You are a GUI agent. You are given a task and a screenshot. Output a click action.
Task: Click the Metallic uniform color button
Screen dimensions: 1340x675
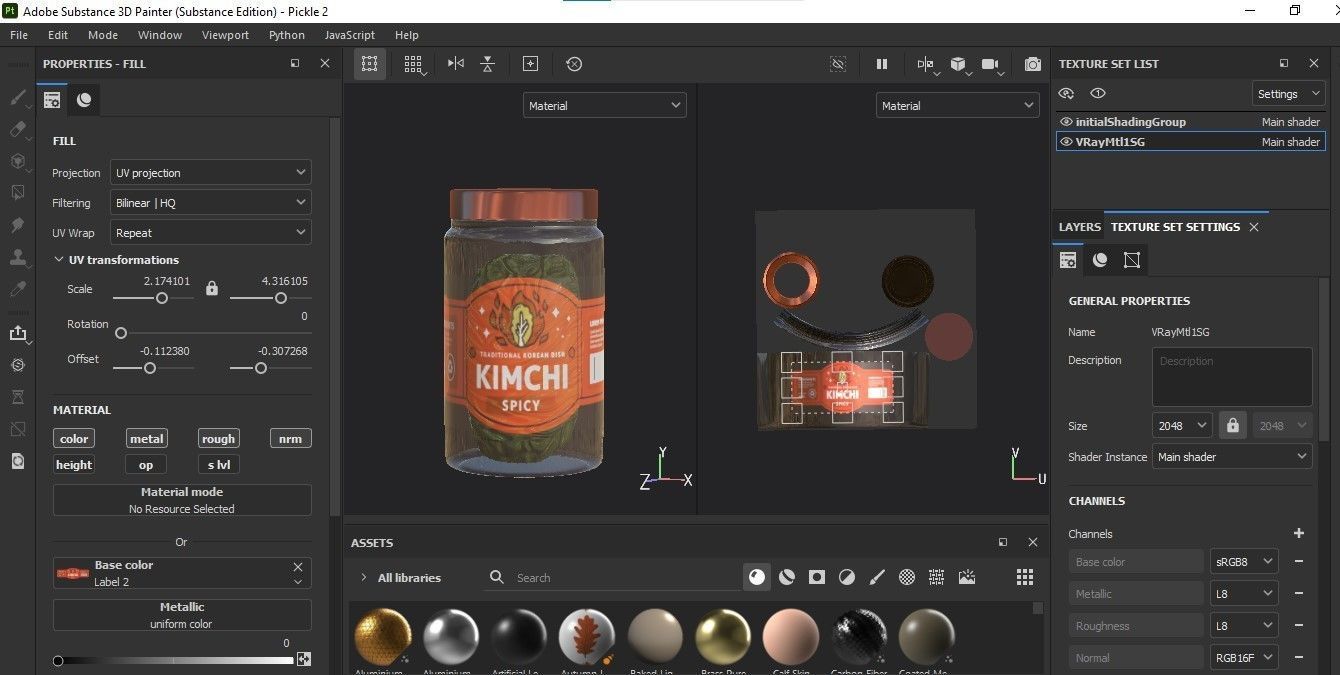182,615
